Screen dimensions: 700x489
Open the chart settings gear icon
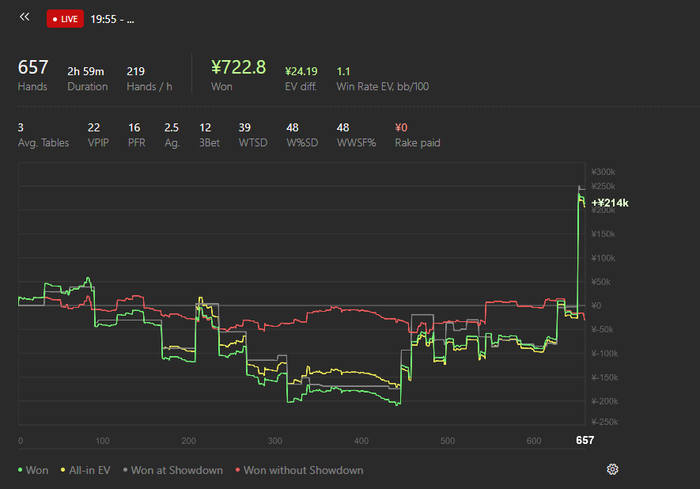pos(612,469)
